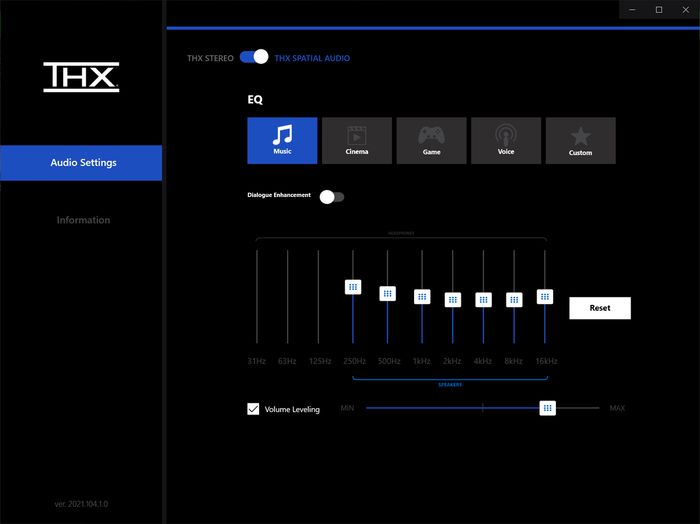Click the THX SPATIAL AUDIO label
Image resolution: width=700 pixels, height=524 pixels.
[312, 58]
